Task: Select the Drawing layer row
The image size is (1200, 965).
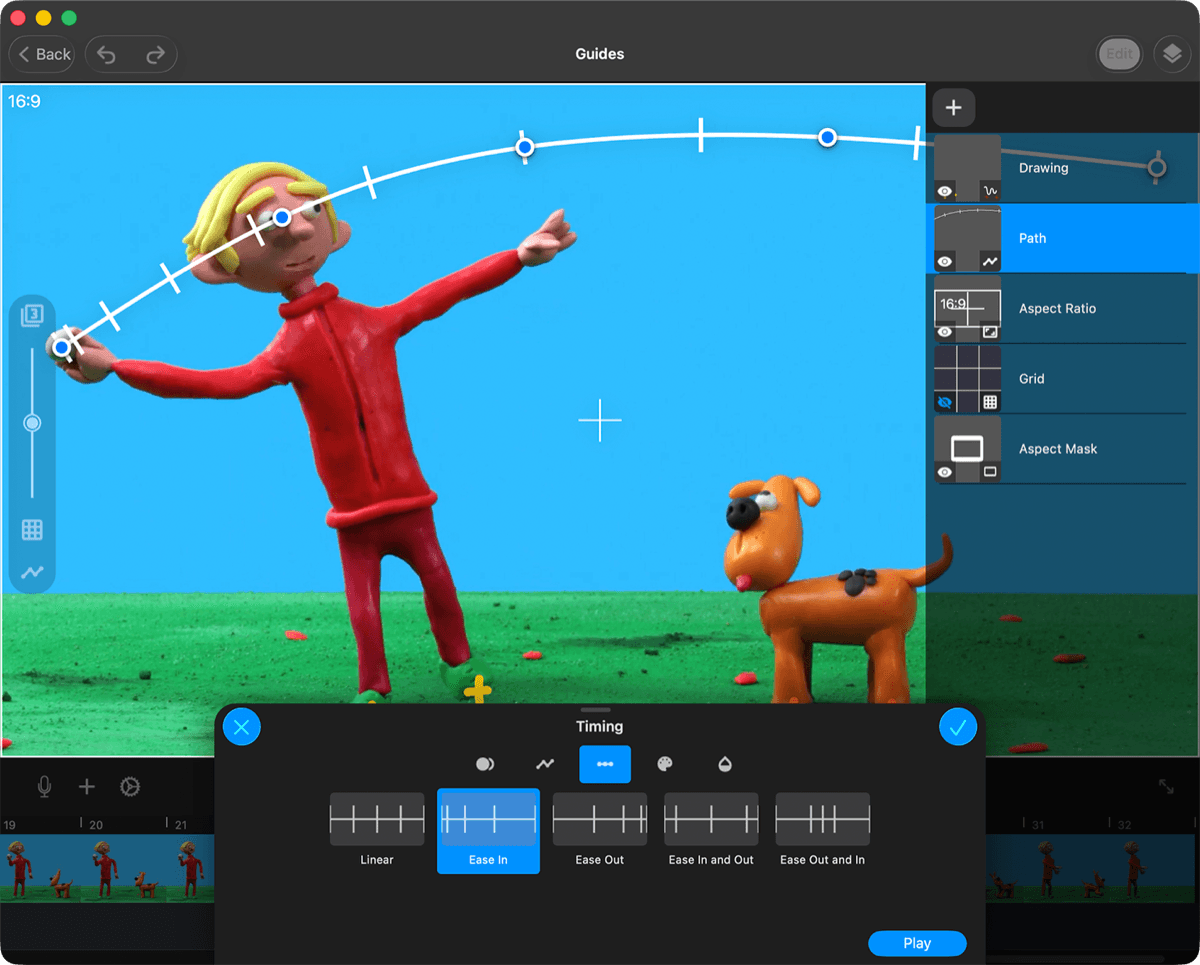Action: click(x=1062, y=168)
